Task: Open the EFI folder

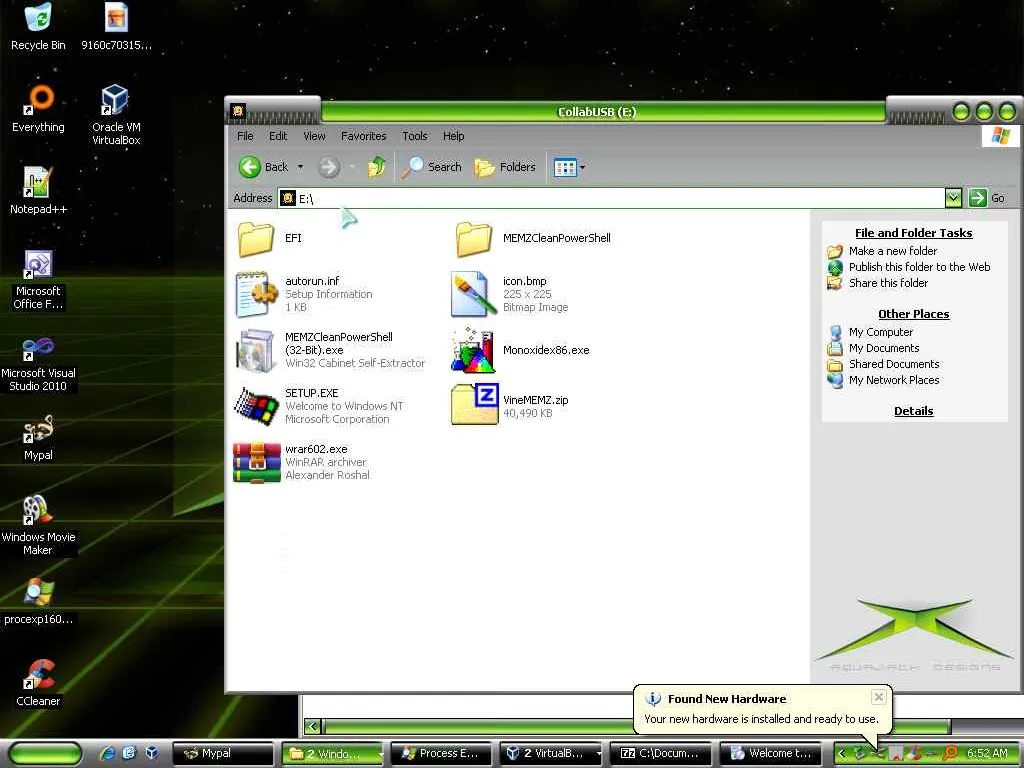Action: pos(255,239)
